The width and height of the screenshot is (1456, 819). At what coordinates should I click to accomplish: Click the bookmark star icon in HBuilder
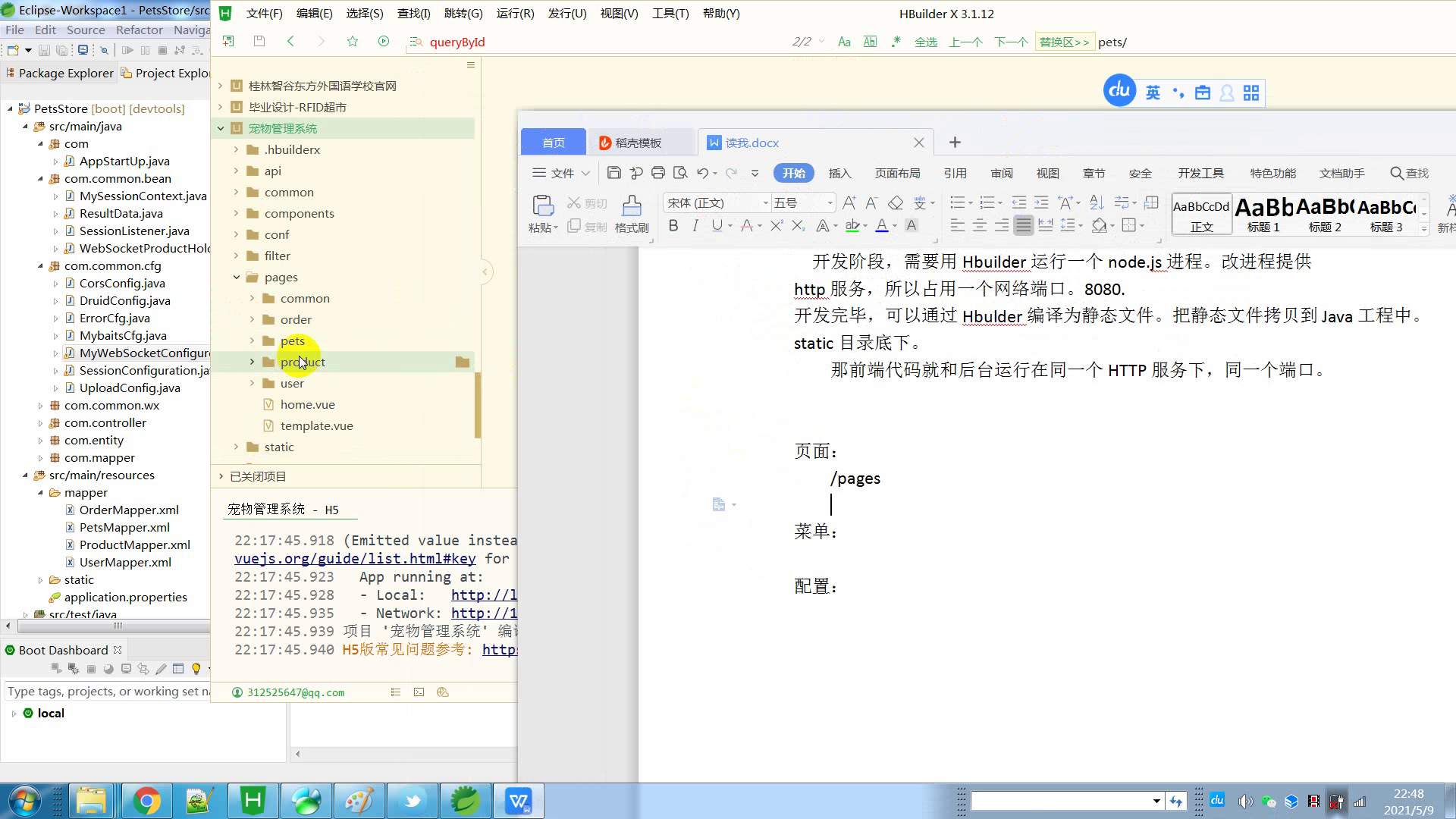(x=353, y=42)
